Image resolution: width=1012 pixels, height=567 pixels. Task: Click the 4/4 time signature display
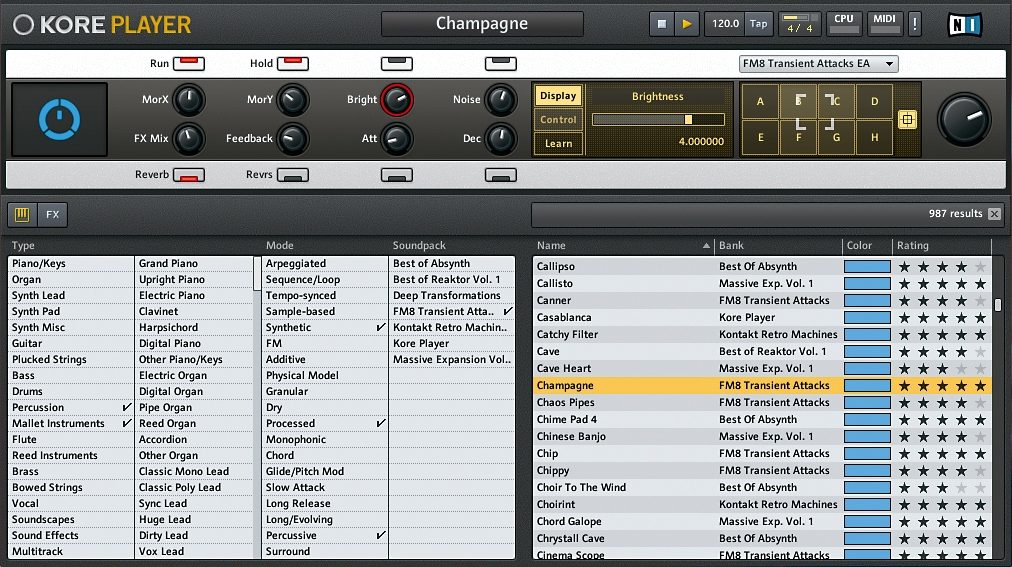800,24
